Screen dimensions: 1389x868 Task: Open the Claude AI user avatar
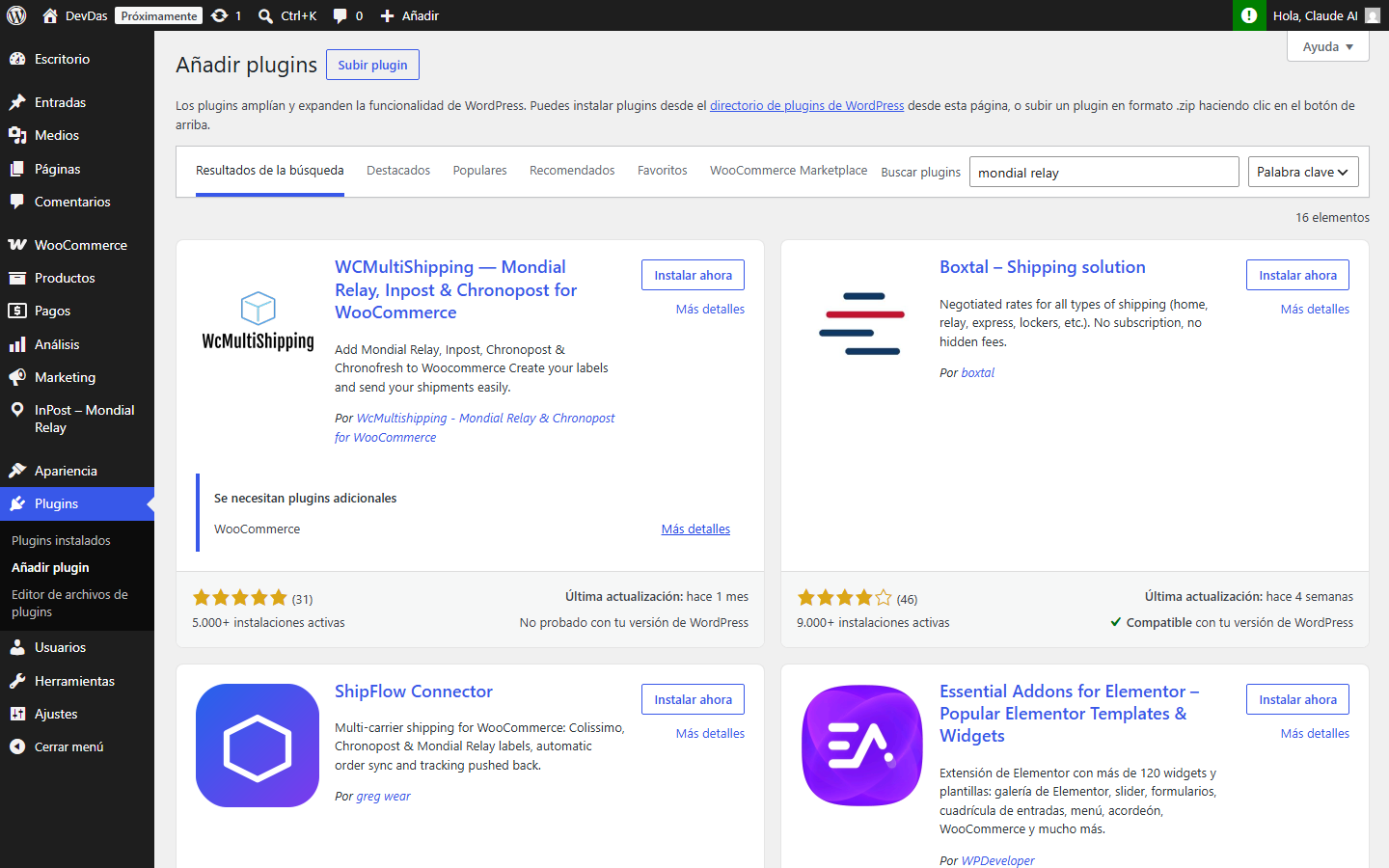1373,15
